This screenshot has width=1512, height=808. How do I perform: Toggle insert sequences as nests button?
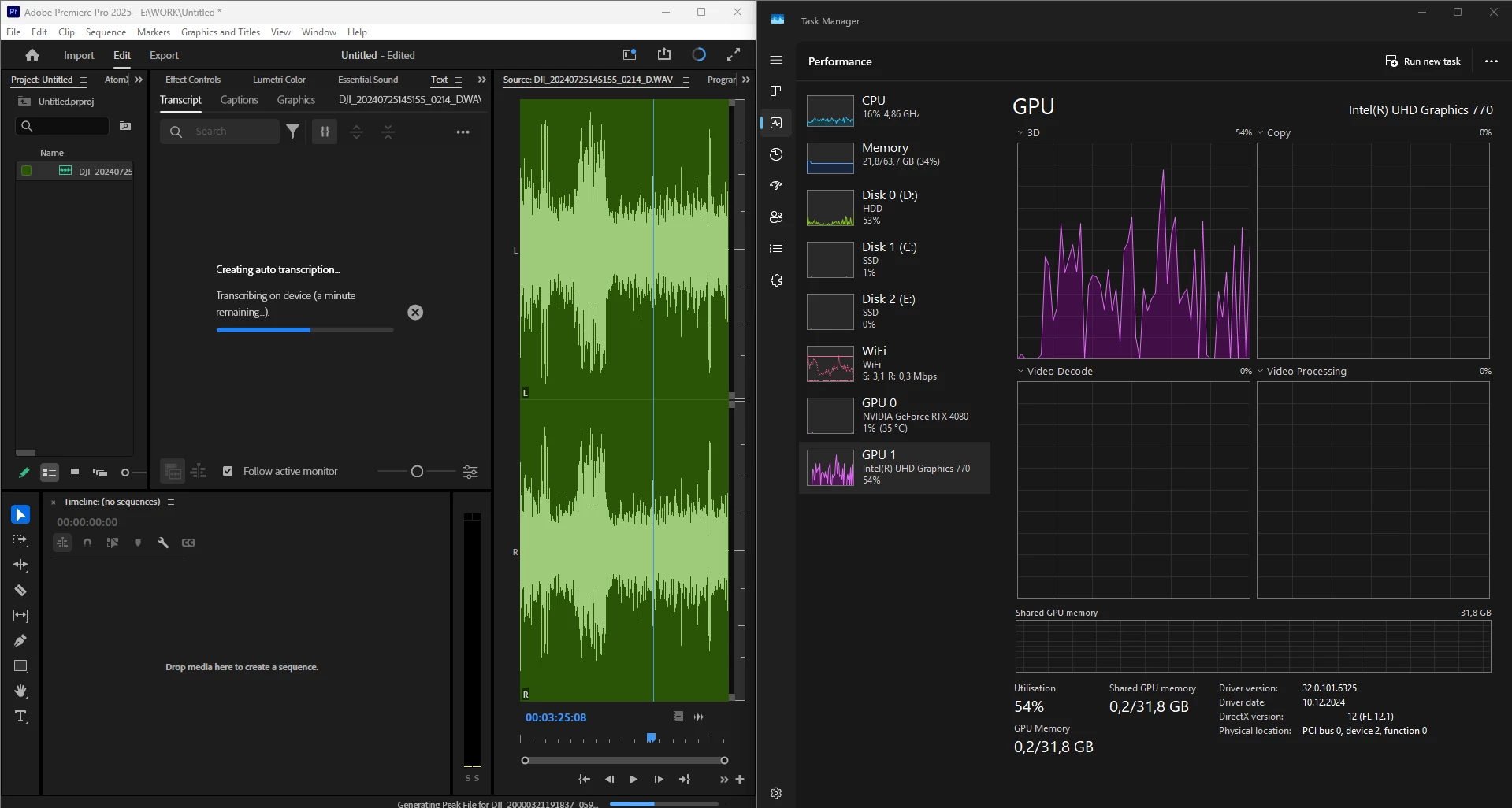coord(62,543)
